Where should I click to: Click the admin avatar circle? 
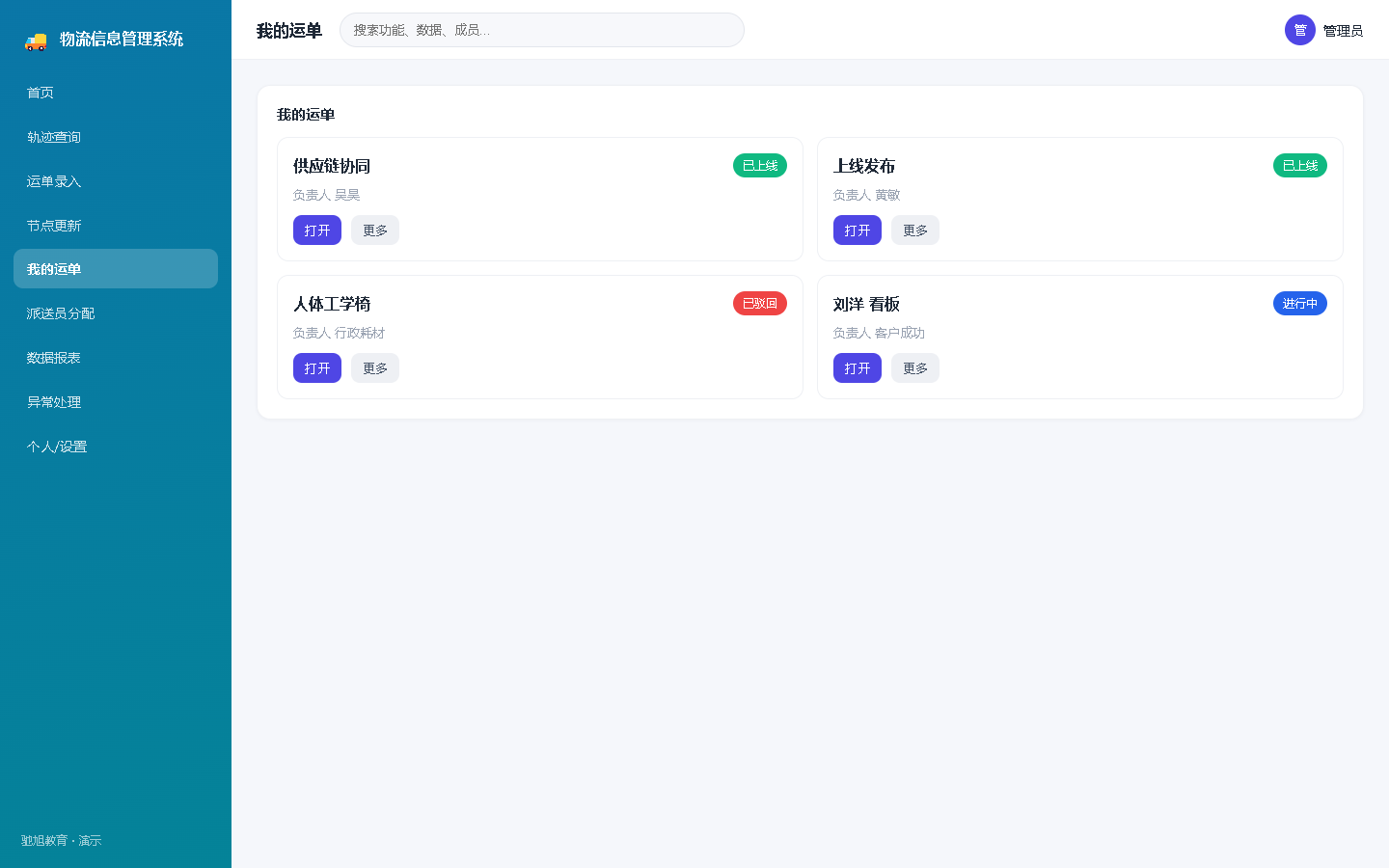1300,30
